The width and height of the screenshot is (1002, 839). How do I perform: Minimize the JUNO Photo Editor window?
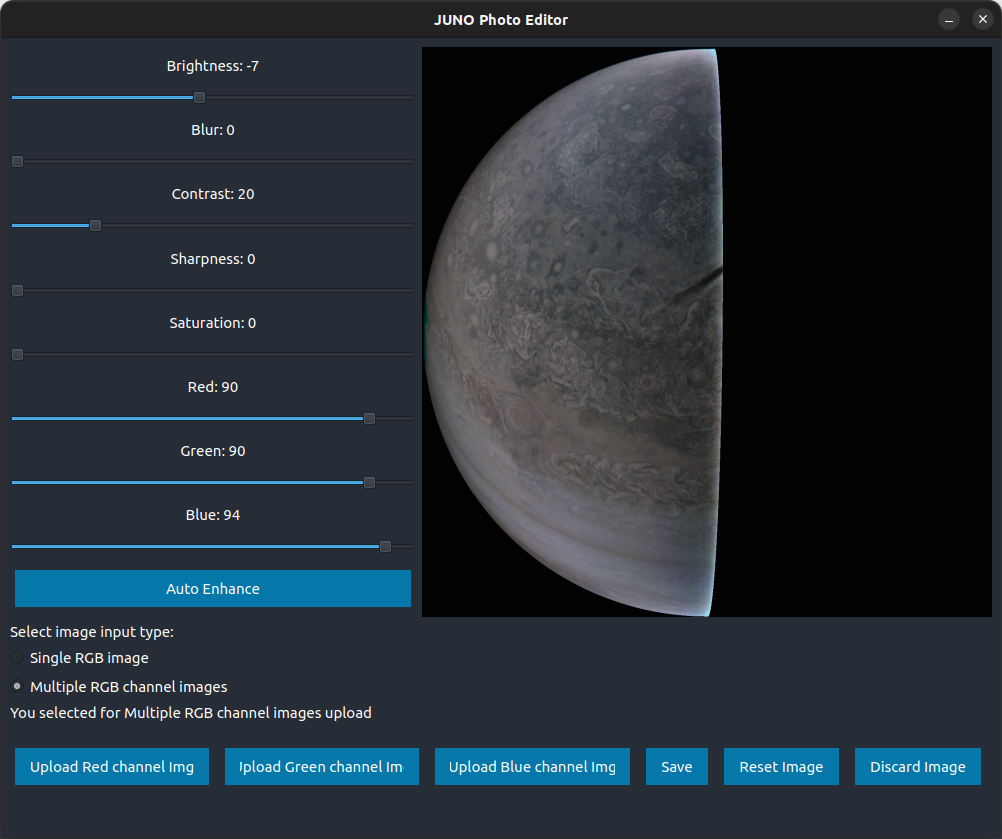point(948,19)
